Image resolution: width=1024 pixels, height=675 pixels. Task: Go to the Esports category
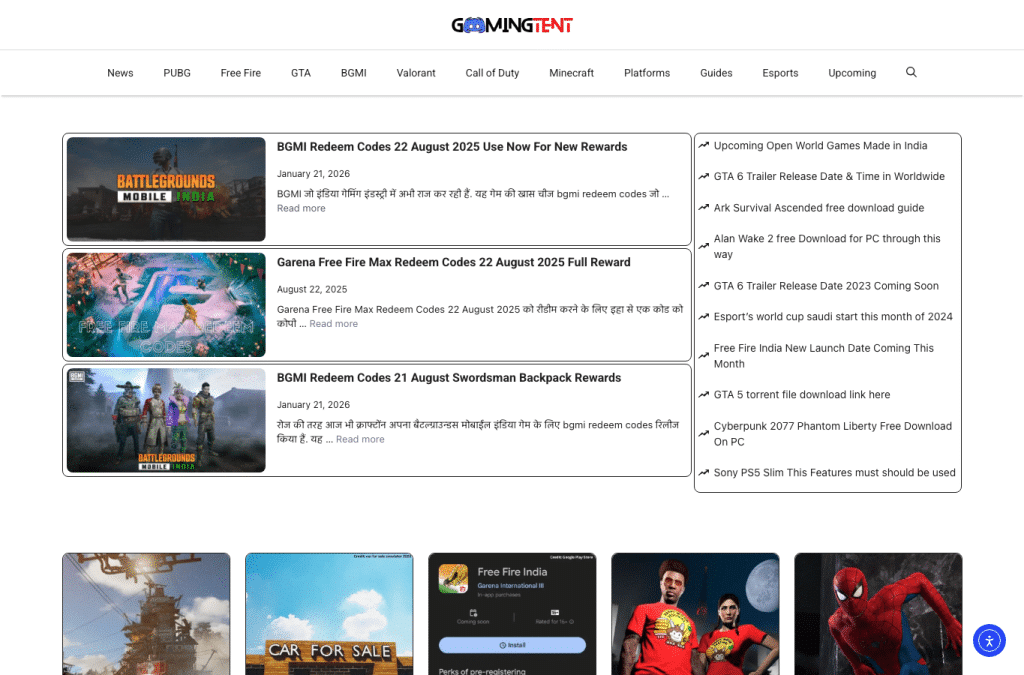[x=780, y=73]
